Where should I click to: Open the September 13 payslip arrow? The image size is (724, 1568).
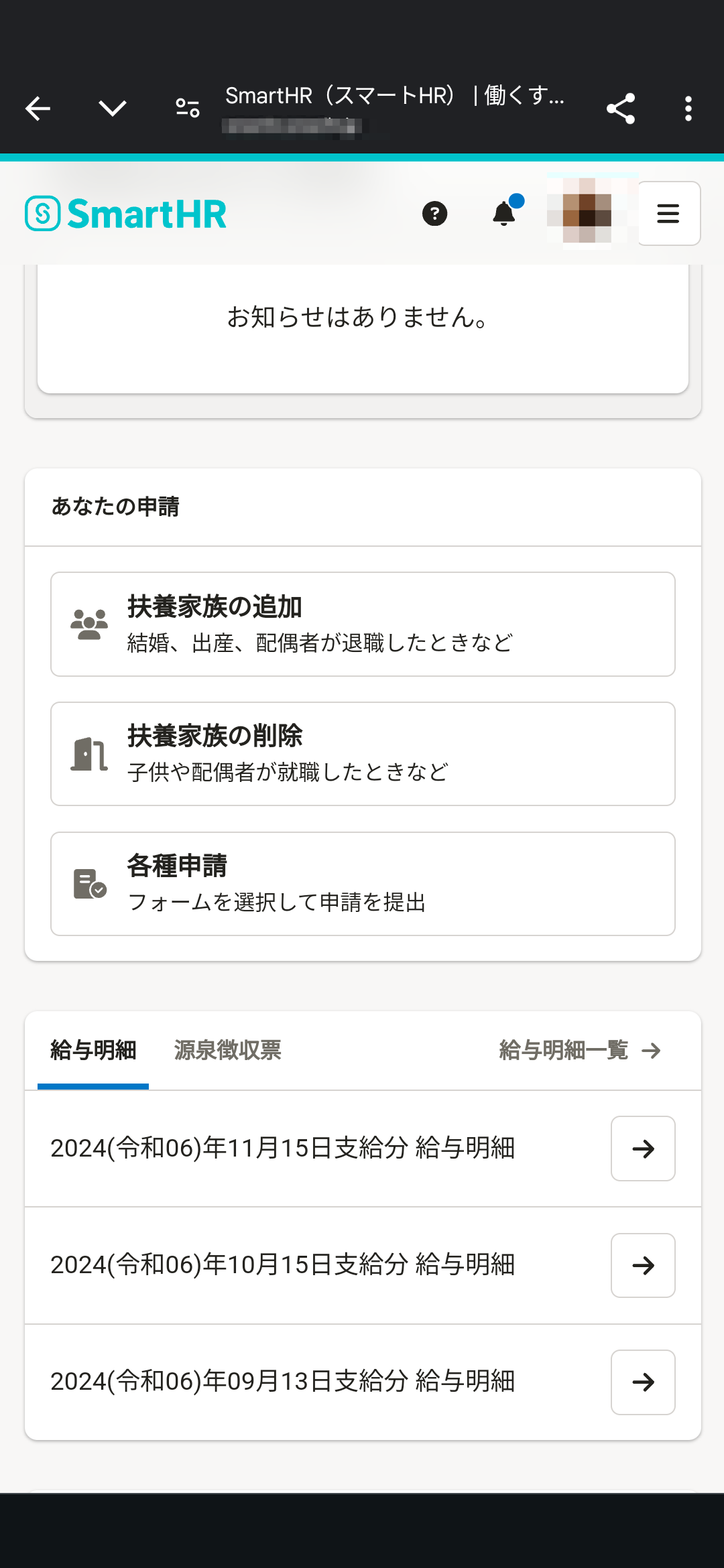pyautogui.click(x=642, y=1382)
